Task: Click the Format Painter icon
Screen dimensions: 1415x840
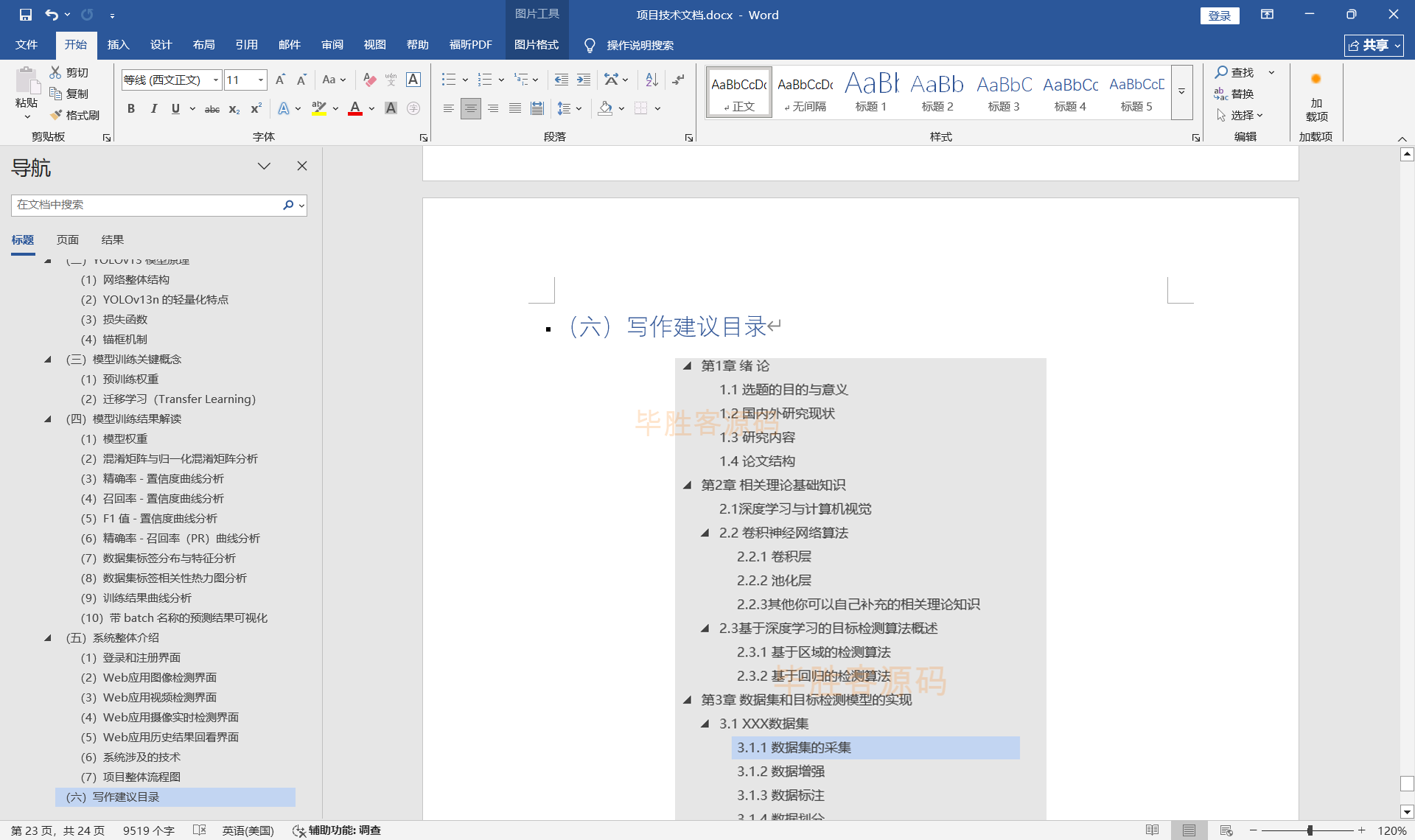Action: [x=74, y=115]
